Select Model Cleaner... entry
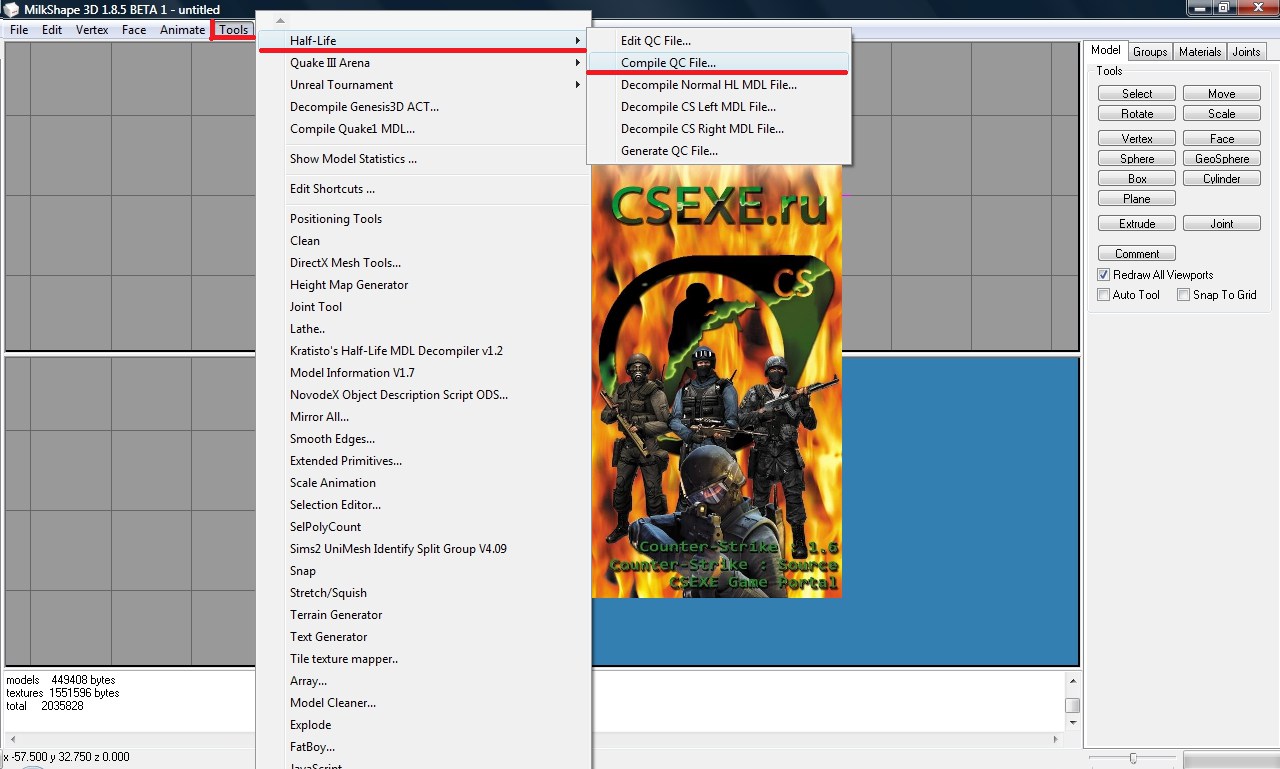Image resolution: width=1280 pixels, height=769 pixels. point(423,703)
